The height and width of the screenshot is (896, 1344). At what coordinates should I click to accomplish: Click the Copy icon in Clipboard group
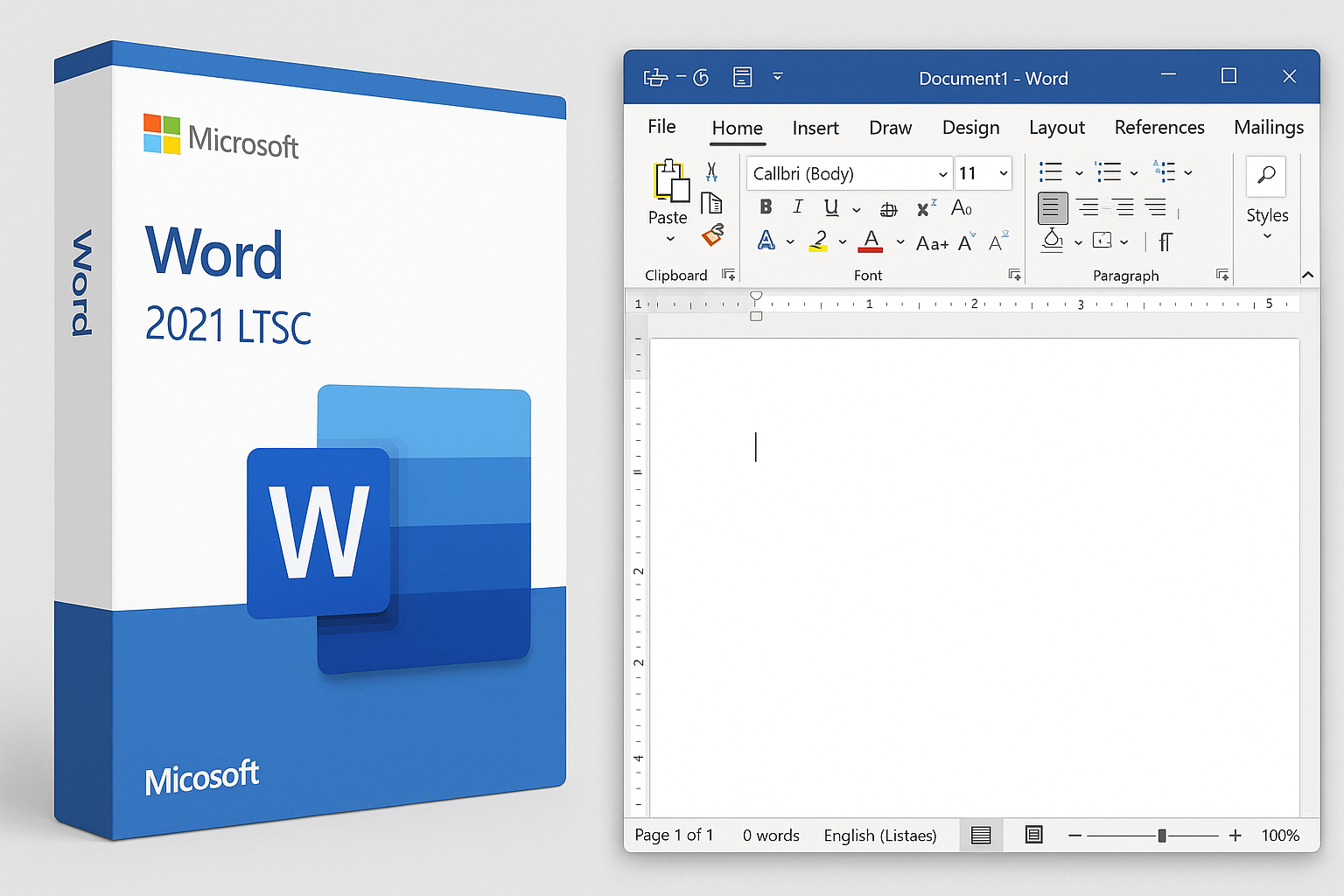click(711, 203)
